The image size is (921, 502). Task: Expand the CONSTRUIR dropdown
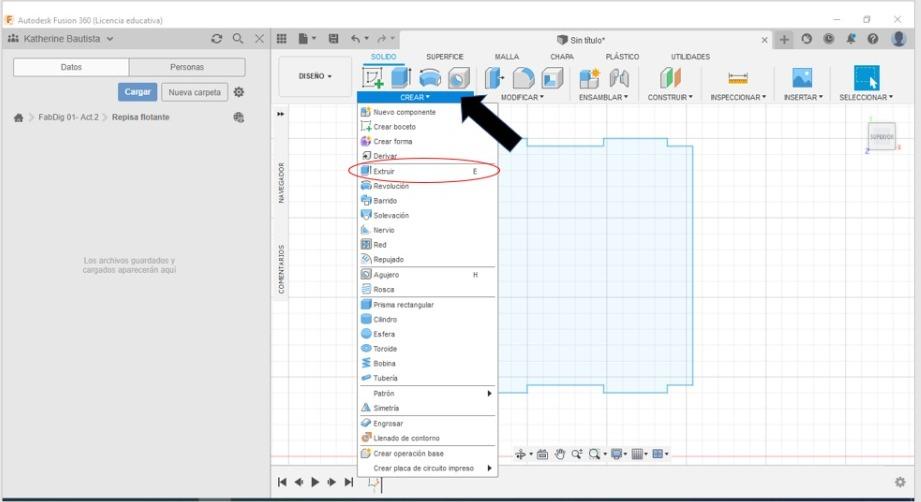pyautogui.click(x=670, y=97)
